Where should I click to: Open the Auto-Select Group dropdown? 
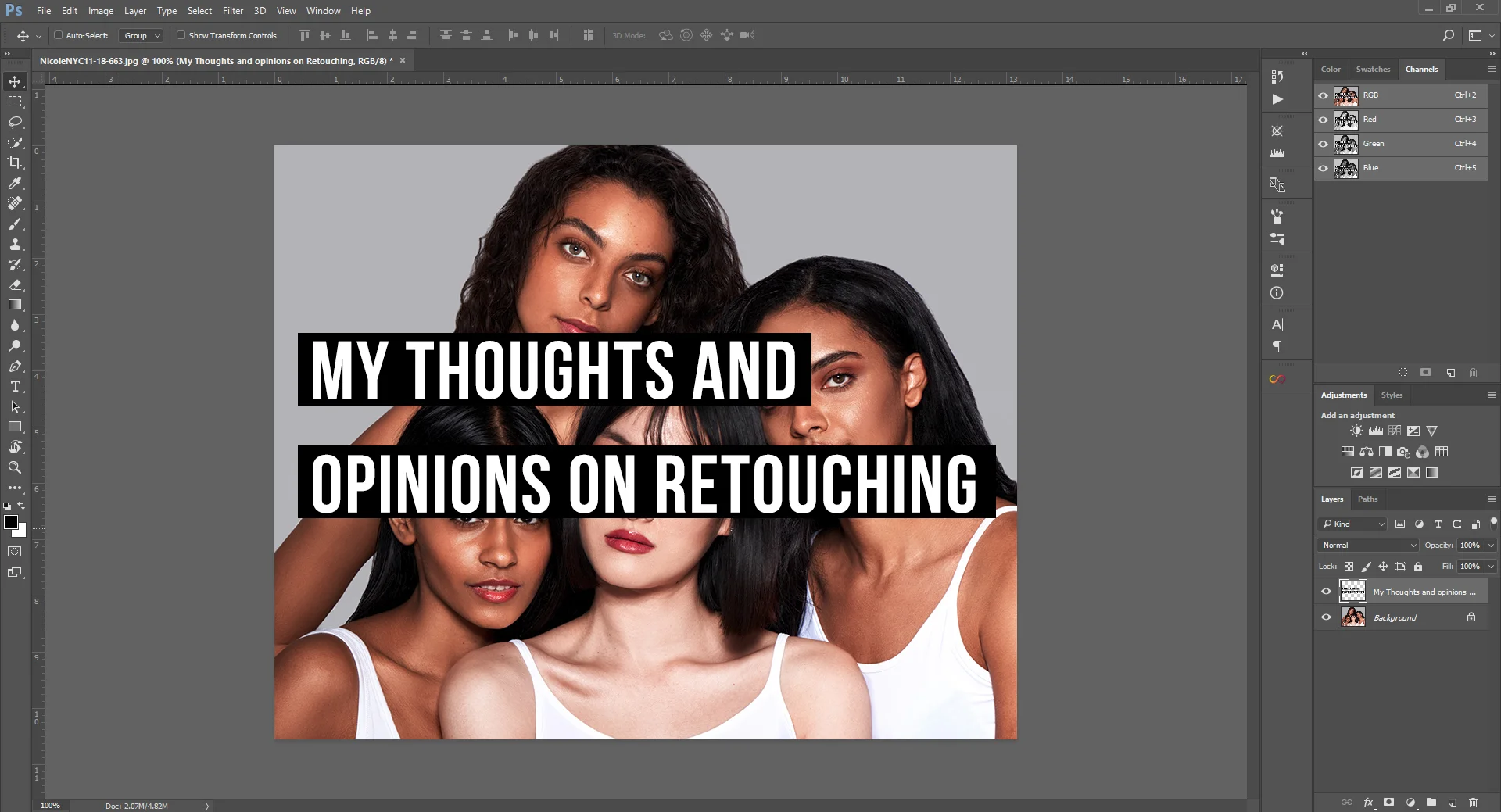pyautogui.click(x=141, y=35)
